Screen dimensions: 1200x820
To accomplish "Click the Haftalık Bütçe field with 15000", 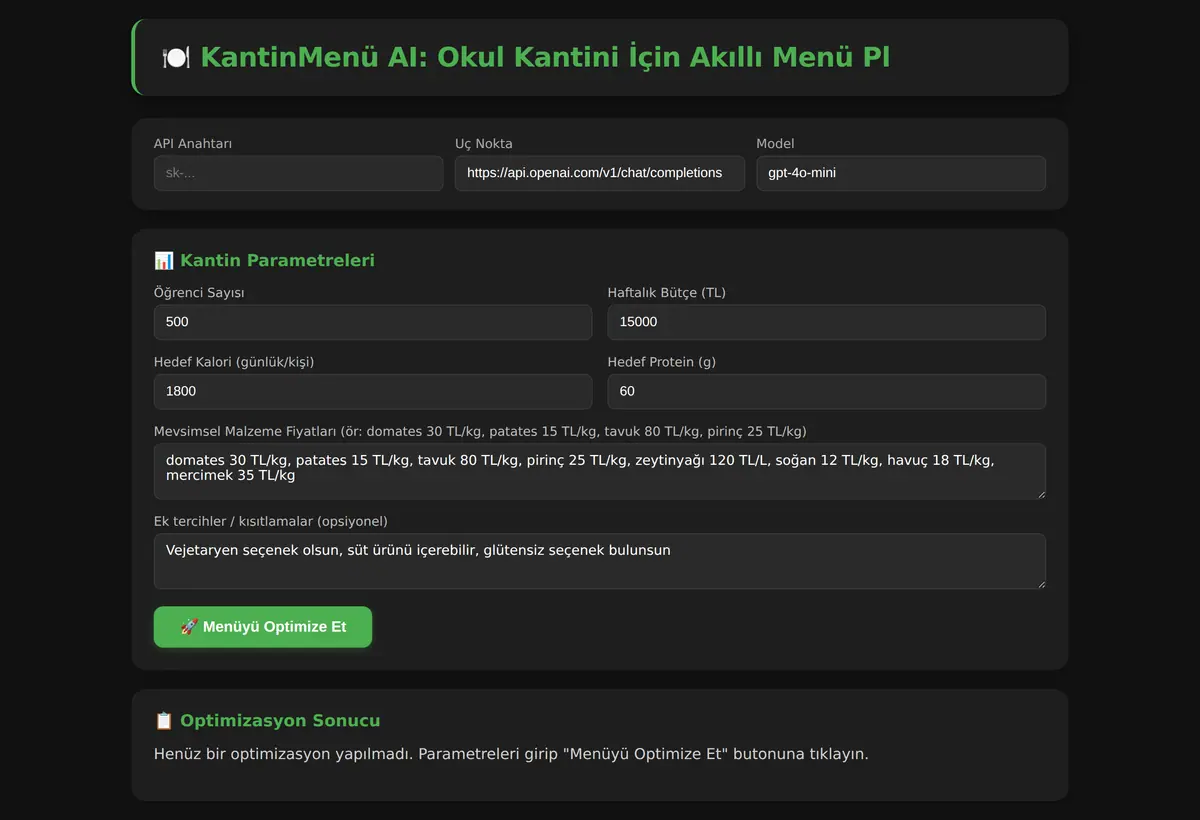I will coord(827,322).
